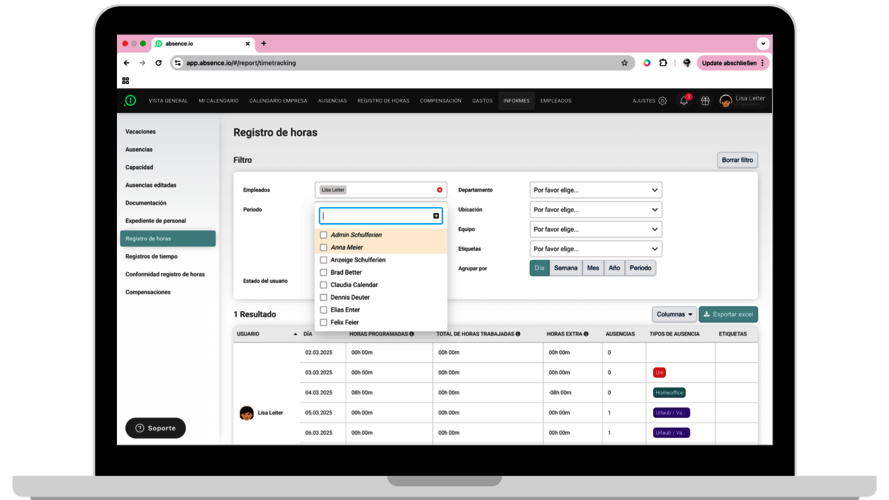Go to Ausencias top menu
The width and height of the screenshot is (889, 500).
tap(332, 101)
